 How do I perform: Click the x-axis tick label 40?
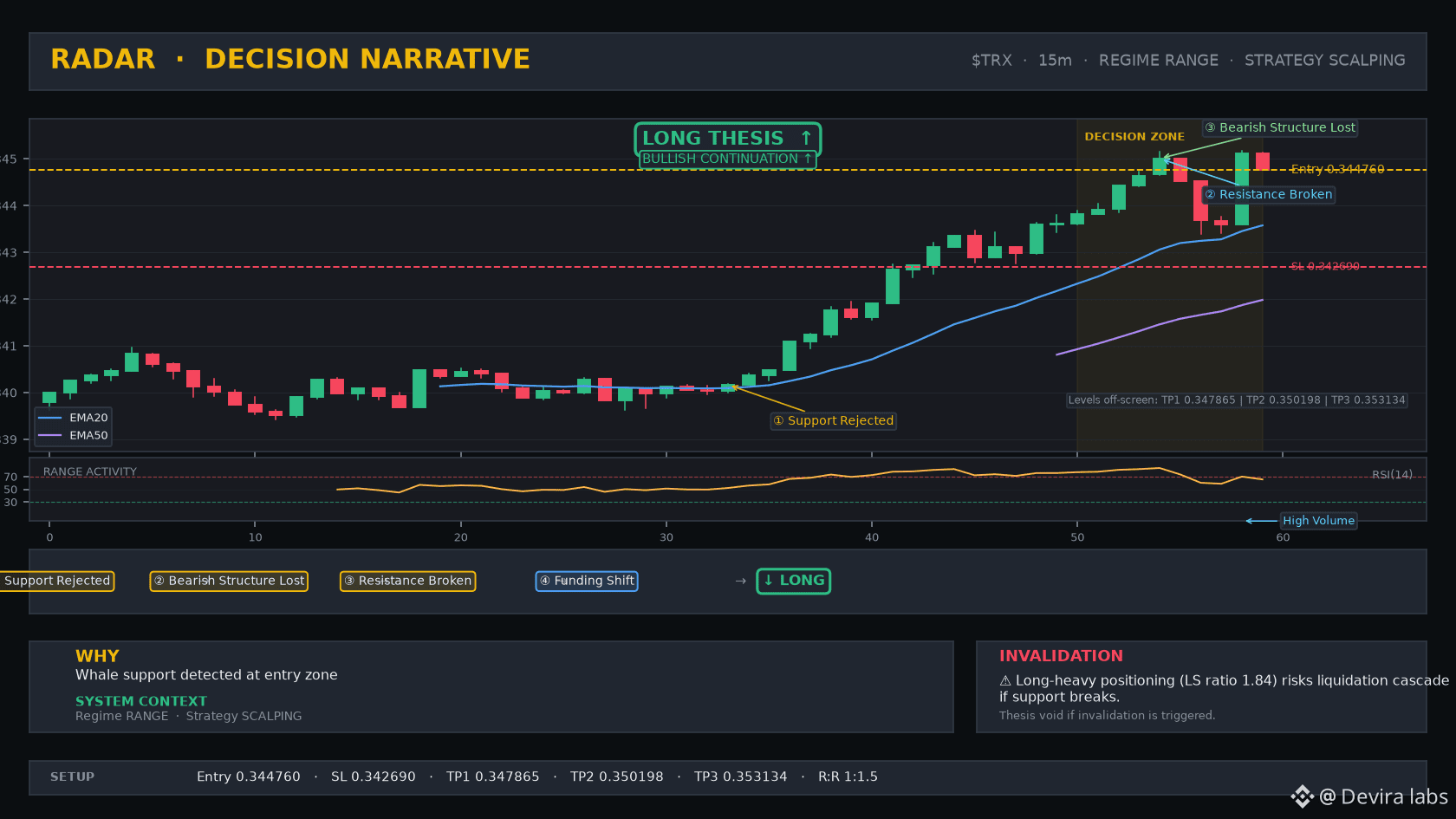point(872,537)
